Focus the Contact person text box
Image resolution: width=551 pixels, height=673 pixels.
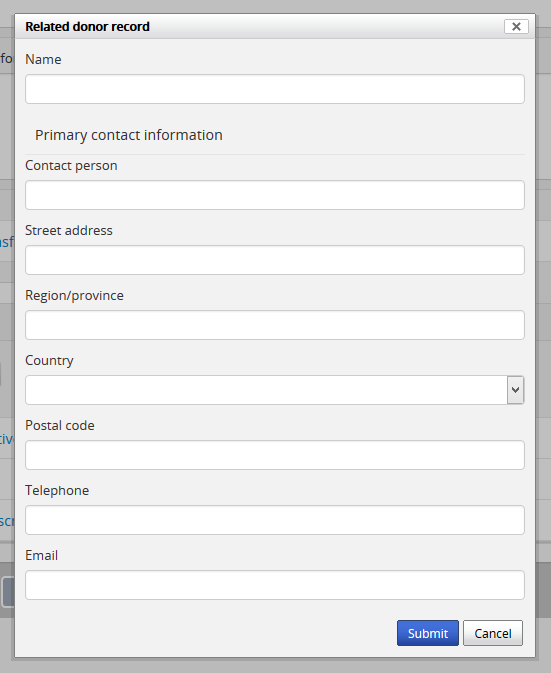click(x=275, y=195)
